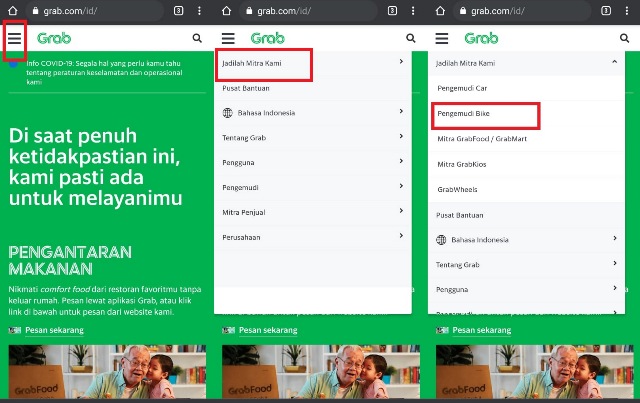Click Pesan sekarang link in right panel
The width and height of the screenshot is (640, 403).
coord(482,330)
